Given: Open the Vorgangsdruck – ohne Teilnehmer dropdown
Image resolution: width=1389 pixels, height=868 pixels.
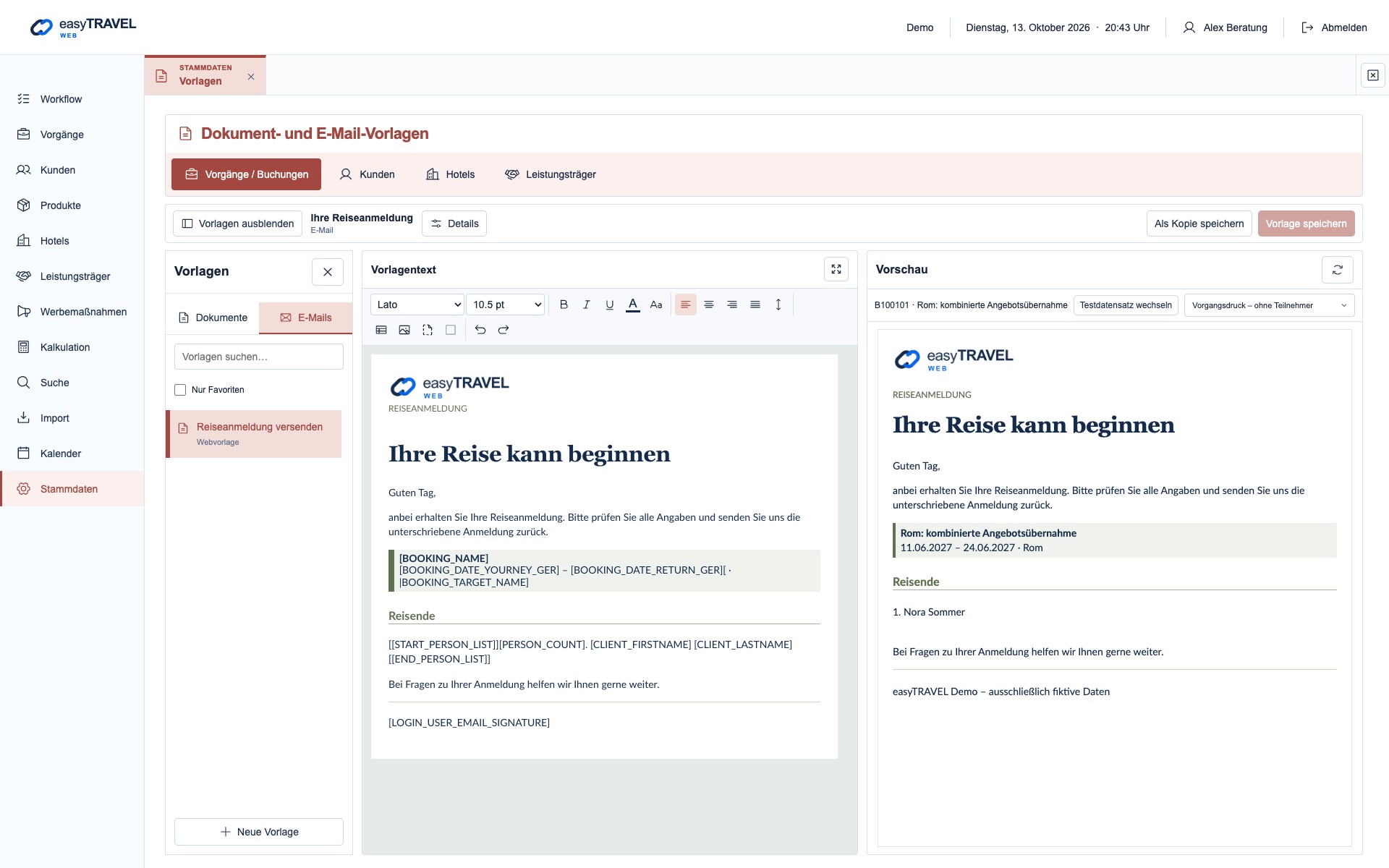Looking at the screenshot, I should coord(1269,305).
